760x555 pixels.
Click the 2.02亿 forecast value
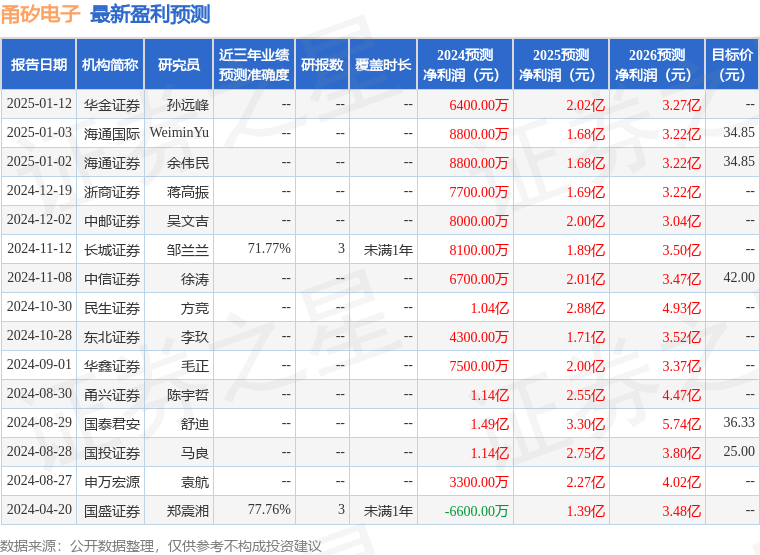tap(585, 105)
